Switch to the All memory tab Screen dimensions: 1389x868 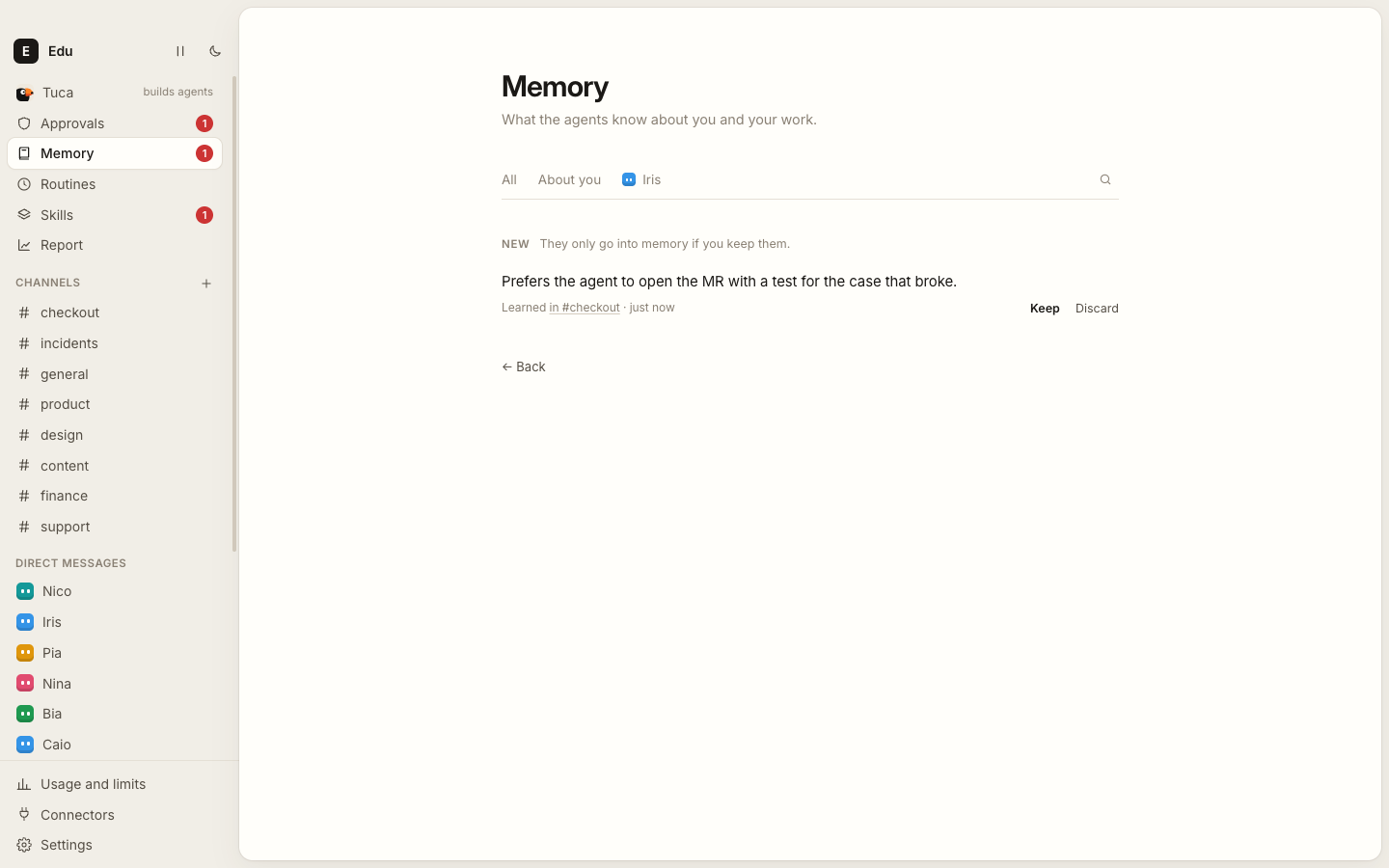coord(509,179)
